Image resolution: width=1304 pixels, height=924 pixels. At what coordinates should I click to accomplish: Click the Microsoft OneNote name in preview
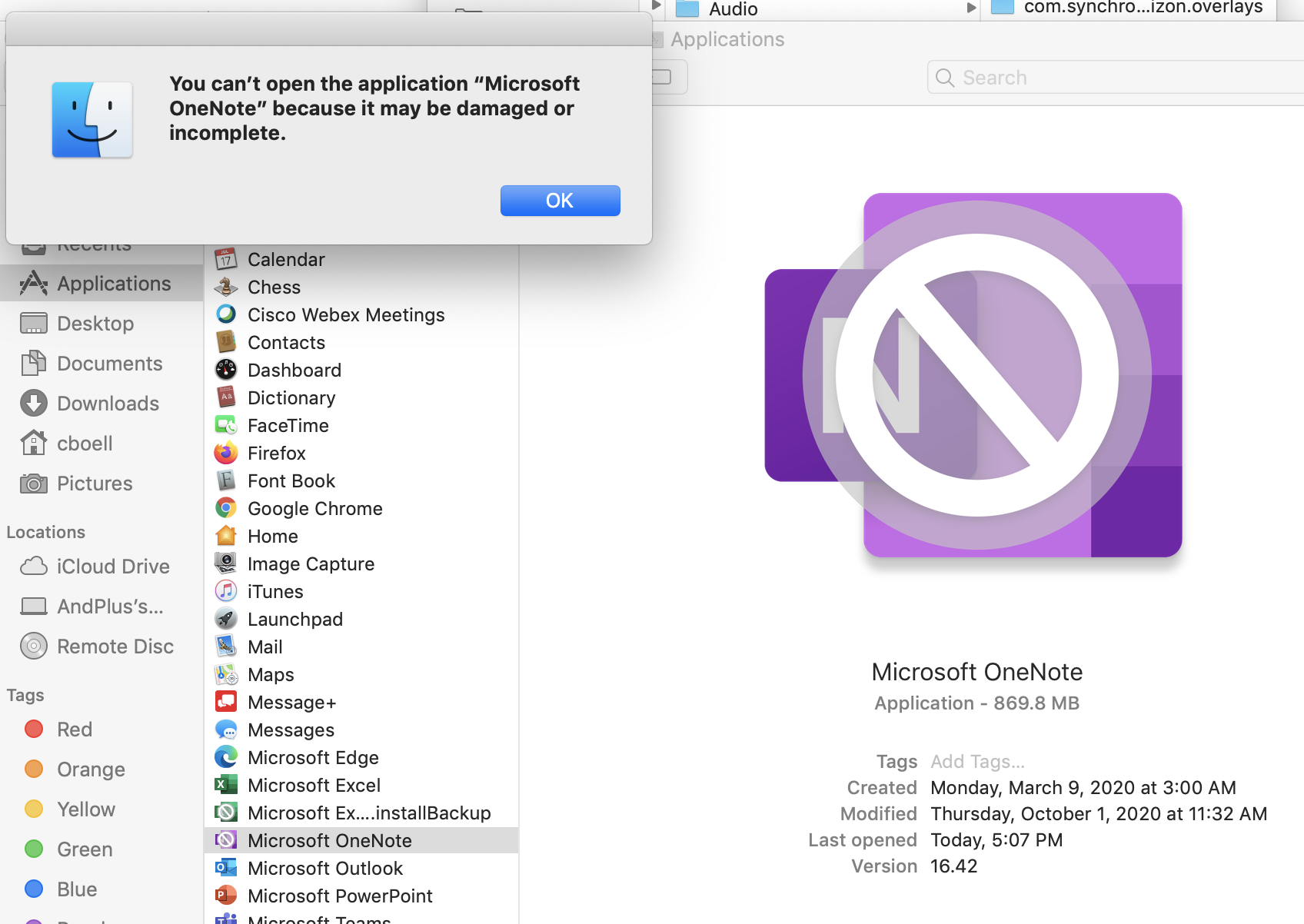point(977,672)
